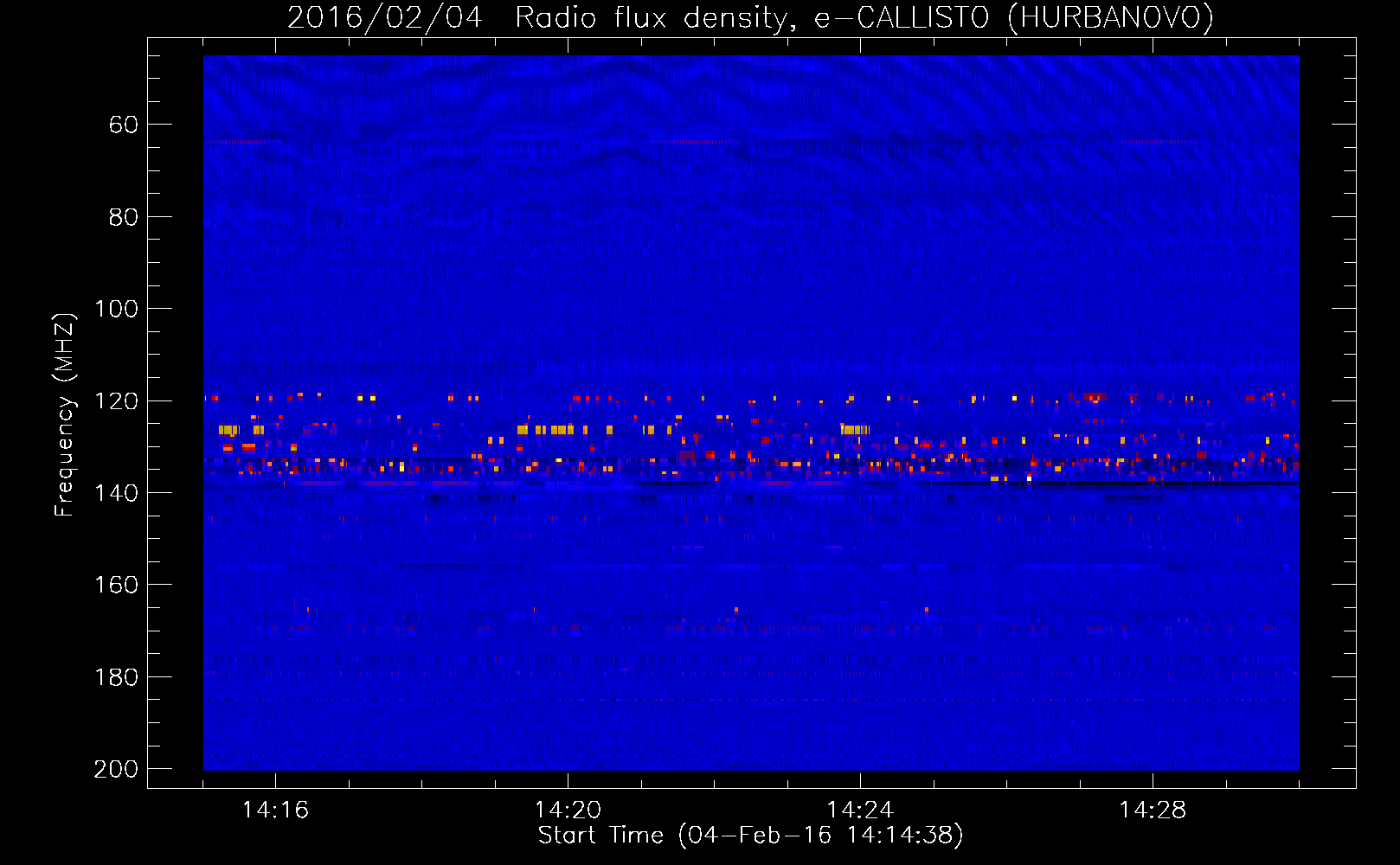Click the 180 frequency tick label

coord(117,677)
